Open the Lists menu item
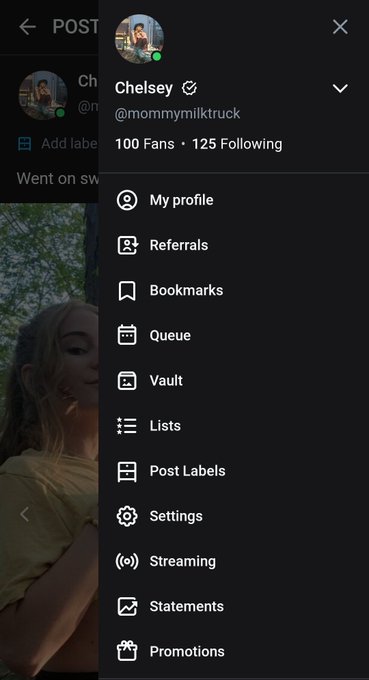The image size is (369, 680). (x=234, y=426)
